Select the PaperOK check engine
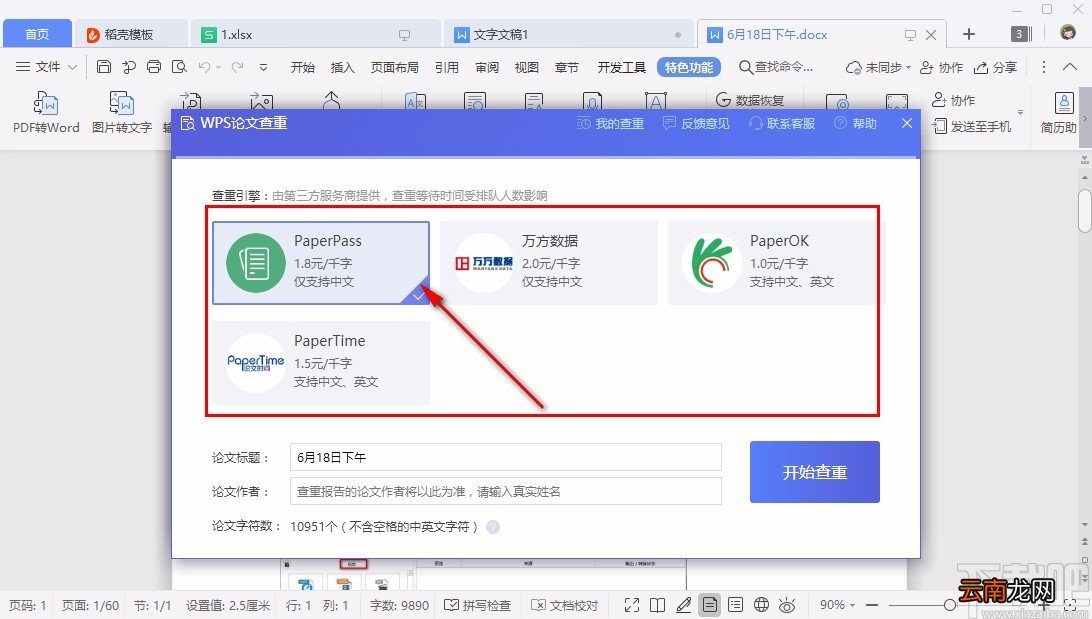The image size is (1092, 619). [774, 263]
